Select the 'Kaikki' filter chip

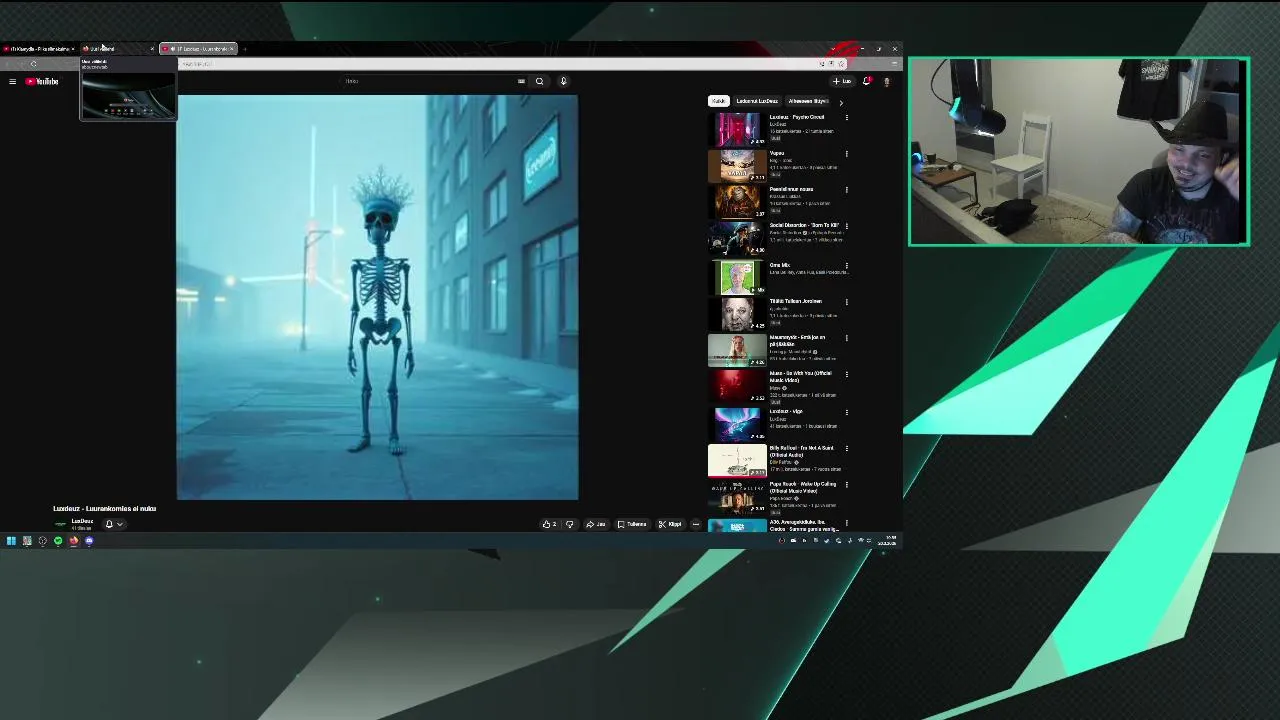[x=718, y=101]
